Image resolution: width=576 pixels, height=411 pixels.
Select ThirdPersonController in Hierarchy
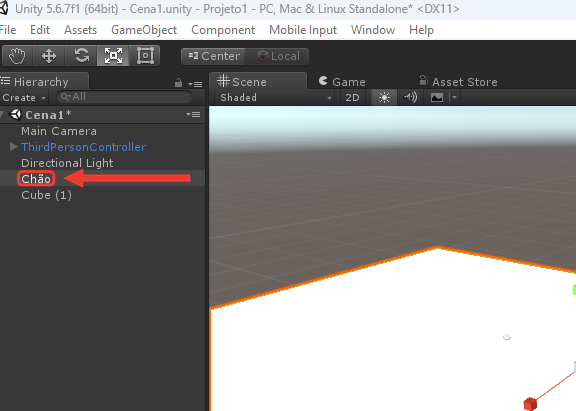pyautogui.click(x=102, y=147)
